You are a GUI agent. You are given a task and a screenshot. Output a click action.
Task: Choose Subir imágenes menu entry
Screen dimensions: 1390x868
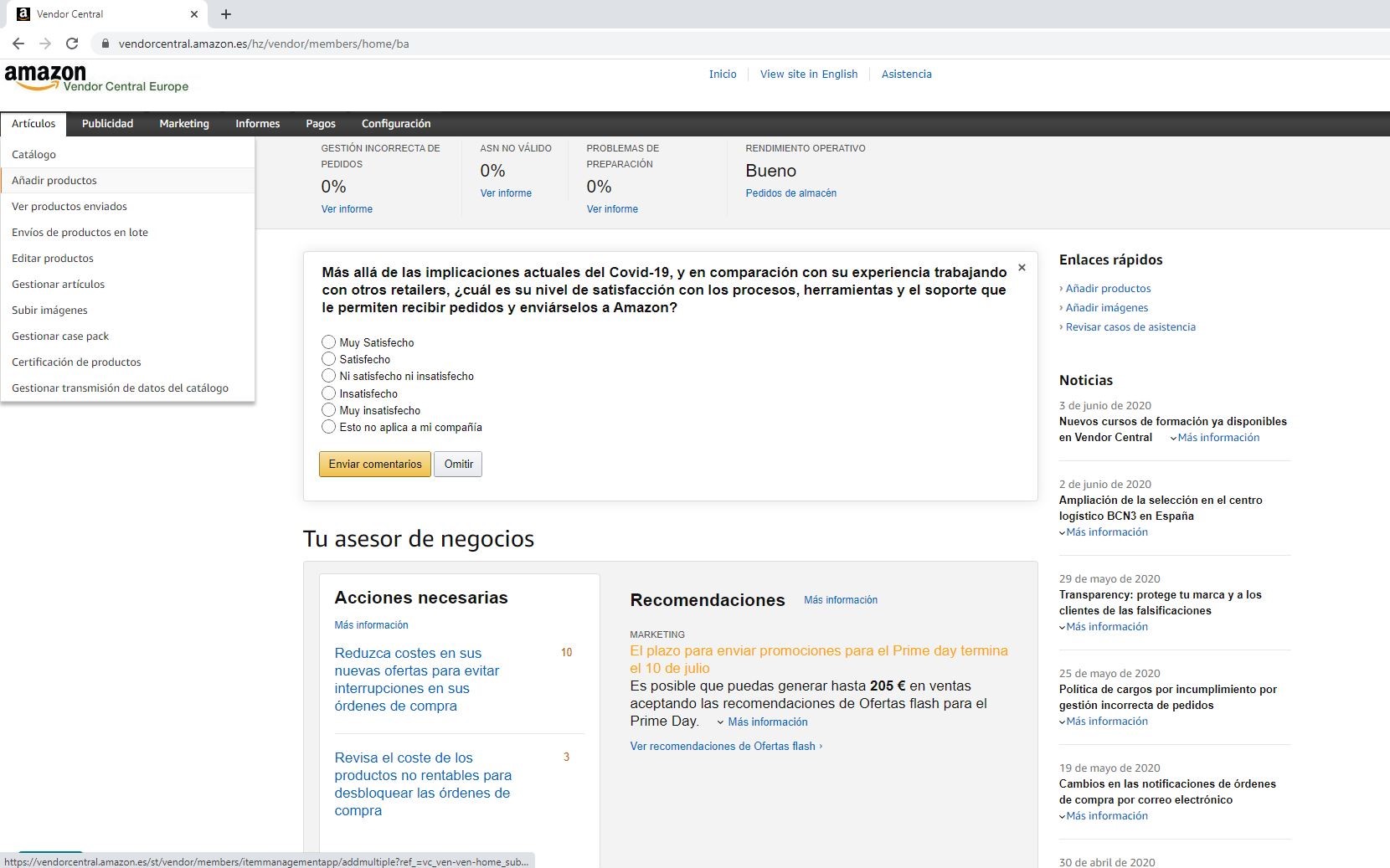127,311
